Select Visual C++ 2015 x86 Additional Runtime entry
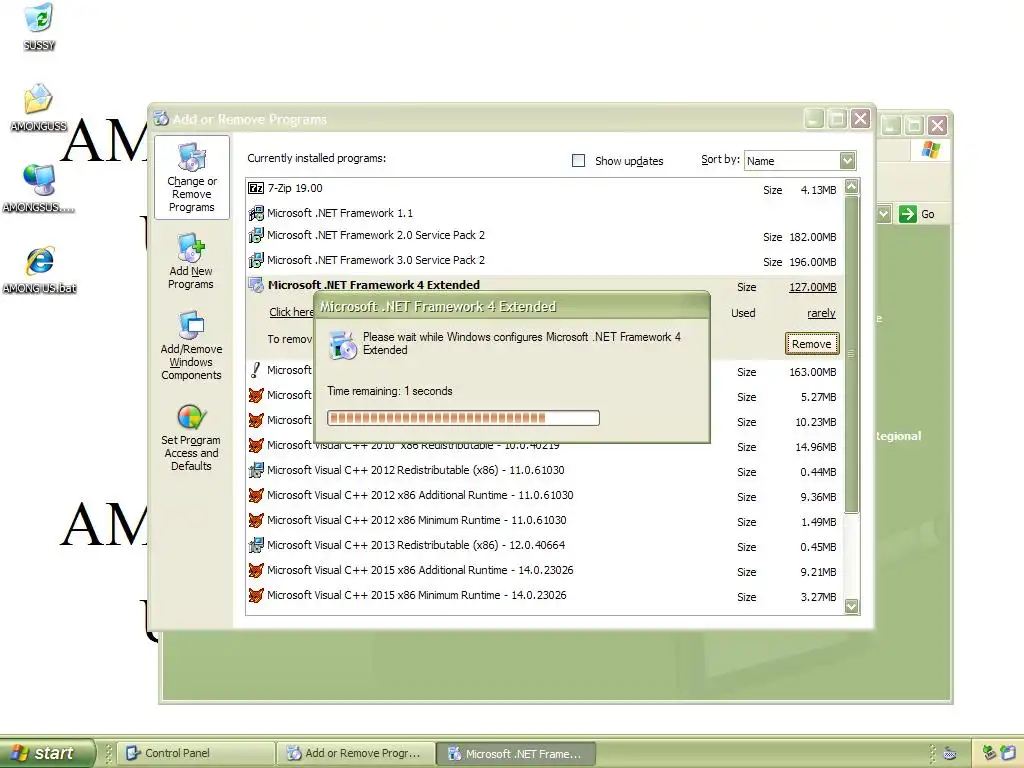 (545, 571)
